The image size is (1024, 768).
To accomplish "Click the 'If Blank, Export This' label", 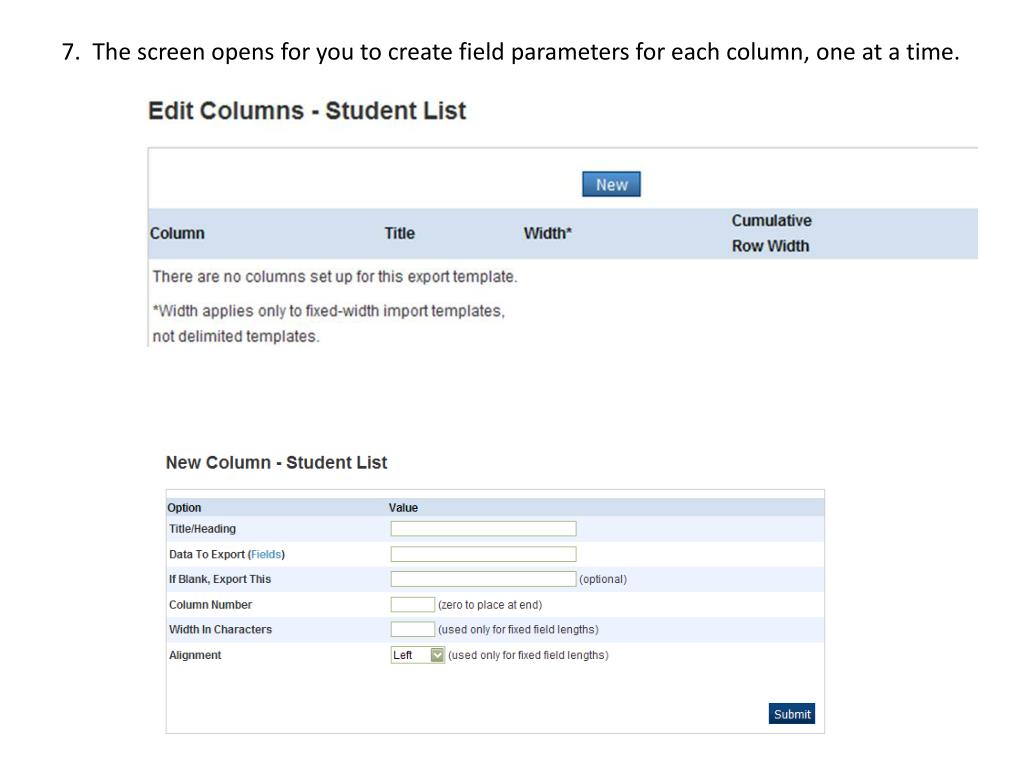I will click(220, 579).
